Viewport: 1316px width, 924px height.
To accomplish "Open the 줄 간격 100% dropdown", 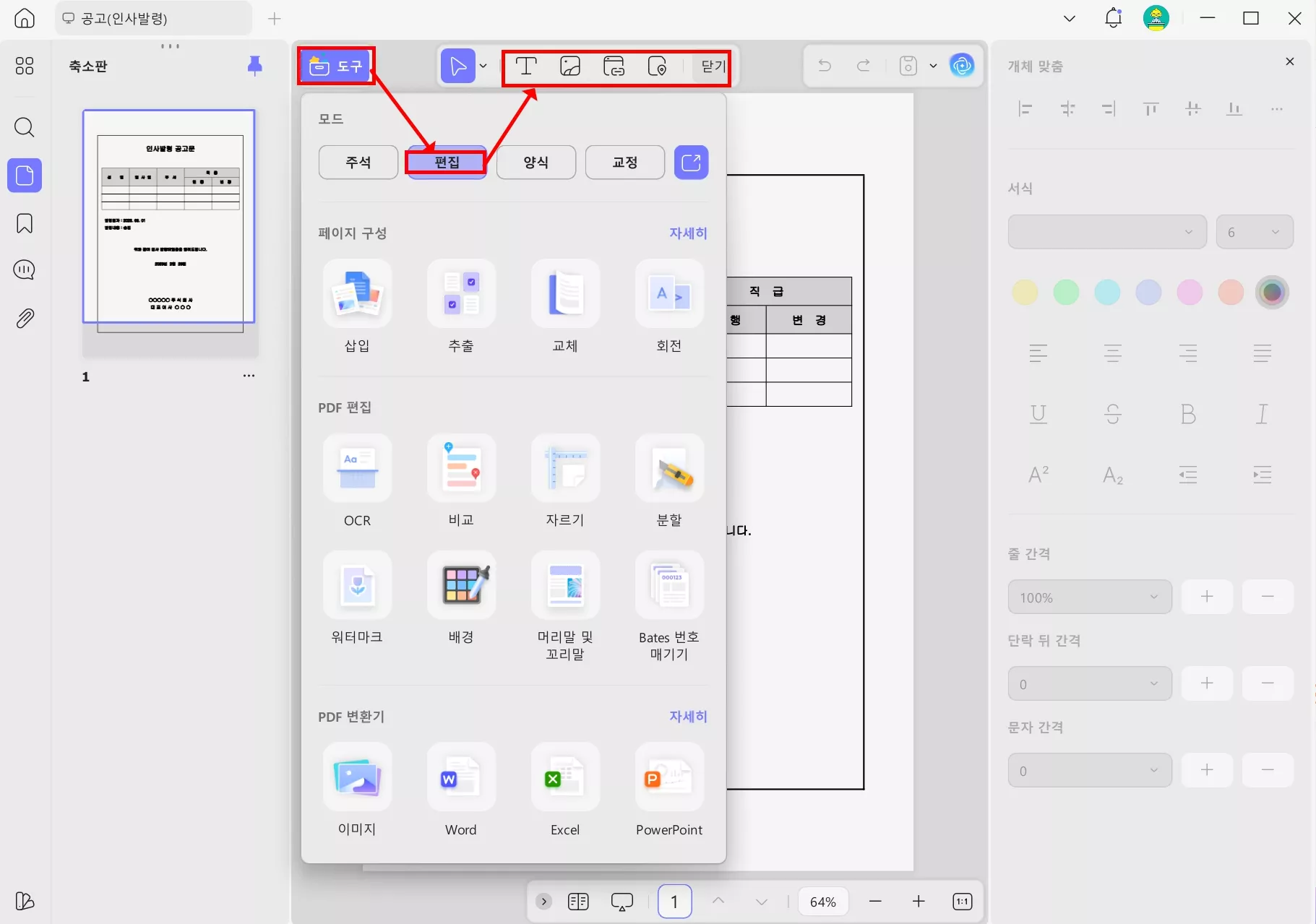I will click(1090, 597).
